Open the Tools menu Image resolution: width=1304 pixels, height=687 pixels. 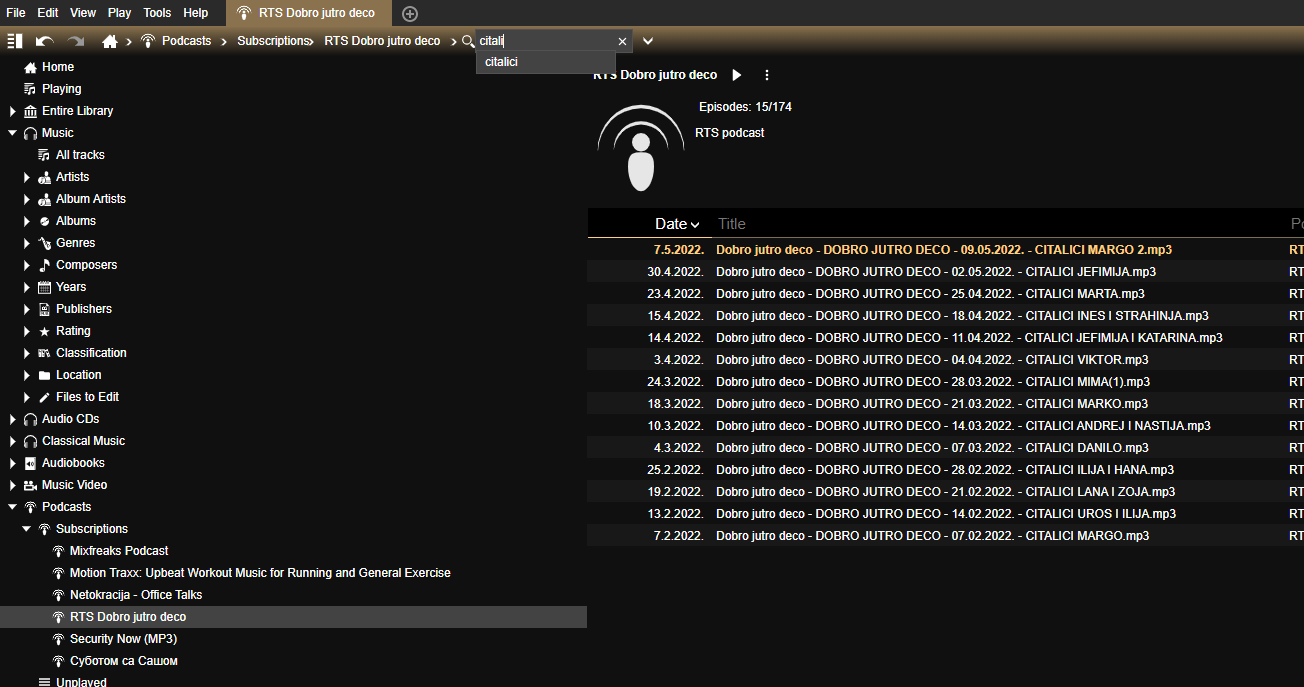157,13
